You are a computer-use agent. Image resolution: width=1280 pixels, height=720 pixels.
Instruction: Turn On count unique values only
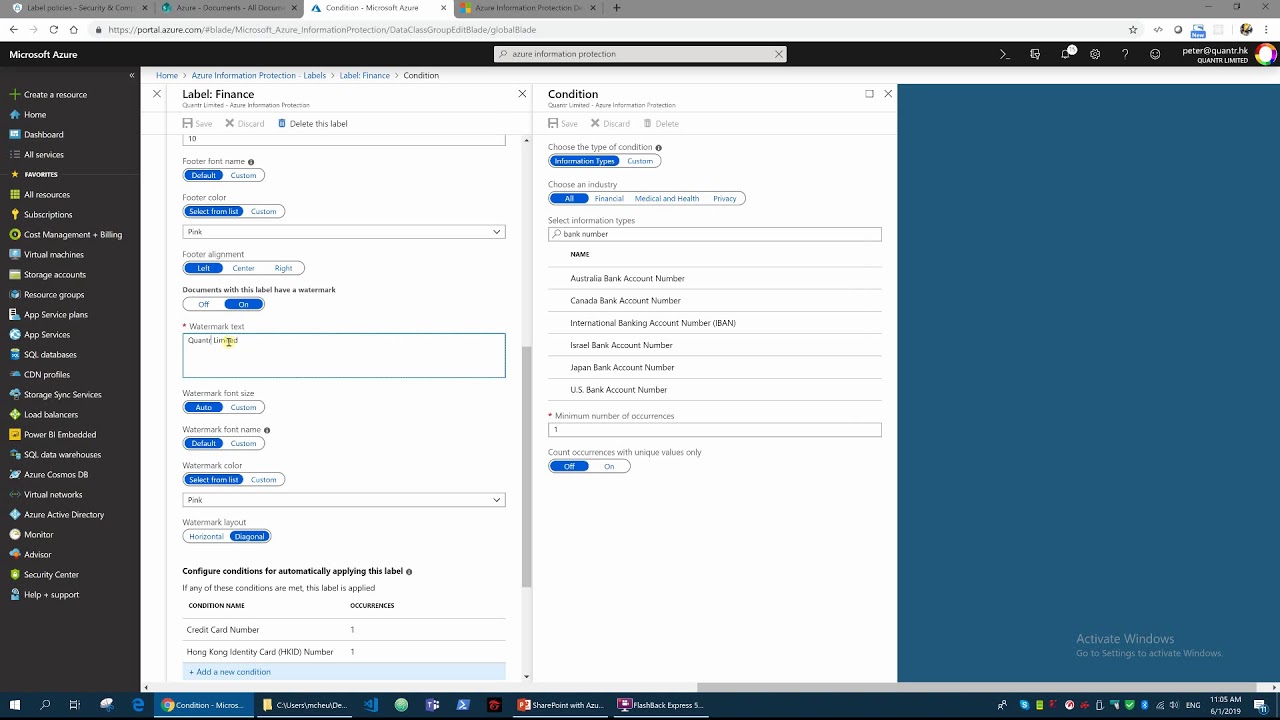[609, 466]
